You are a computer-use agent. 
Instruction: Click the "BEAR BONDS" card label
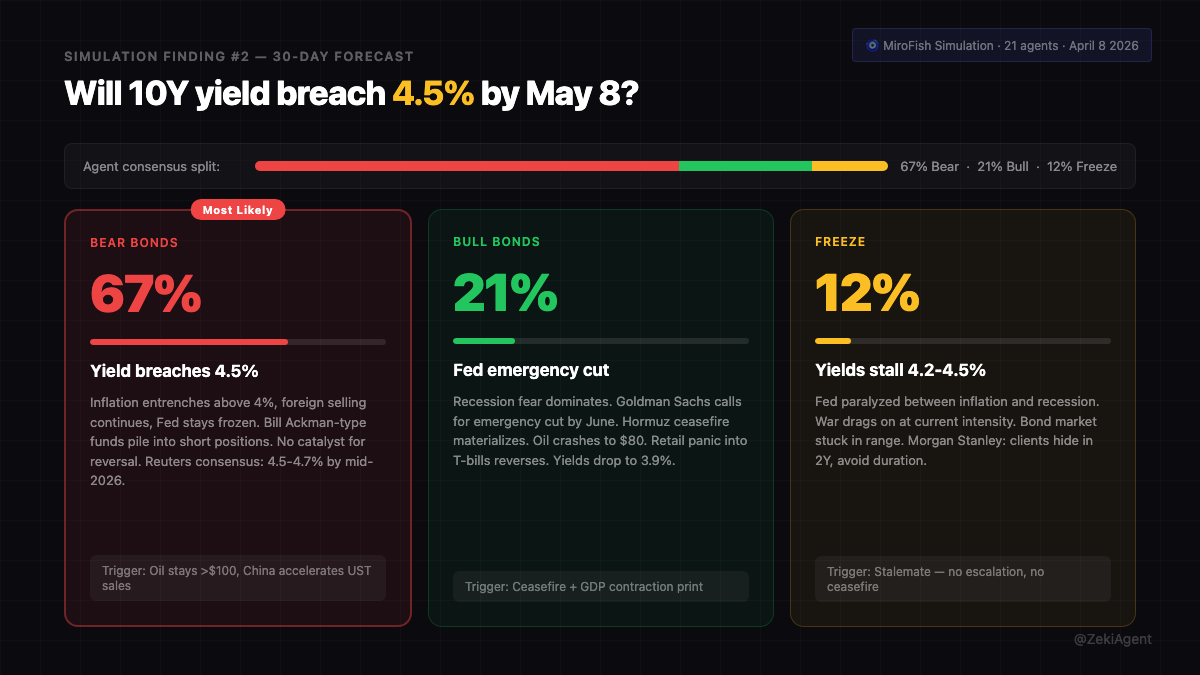[x=134, y=242]
